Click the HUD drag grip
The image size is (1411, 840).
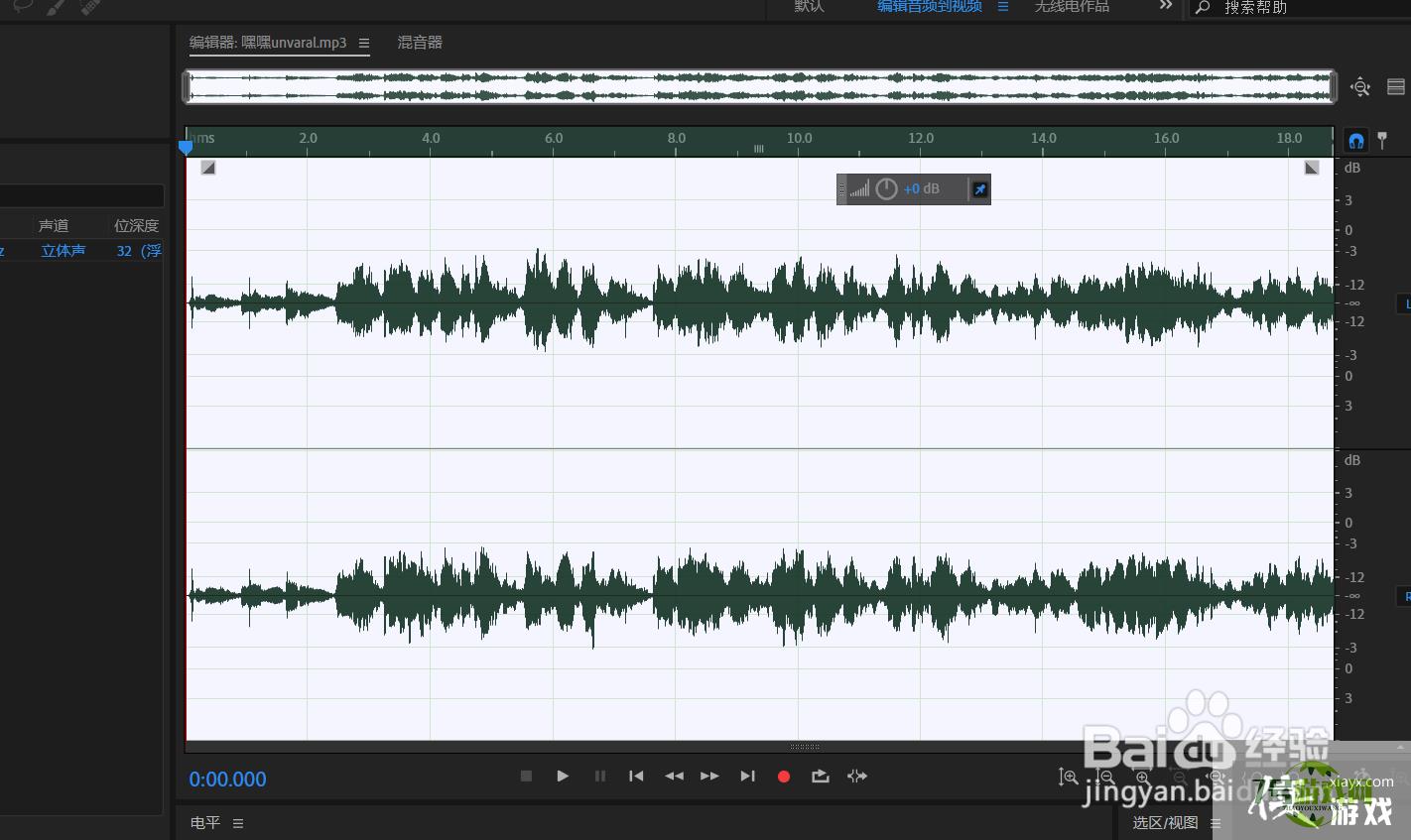(x=841, y=188)
